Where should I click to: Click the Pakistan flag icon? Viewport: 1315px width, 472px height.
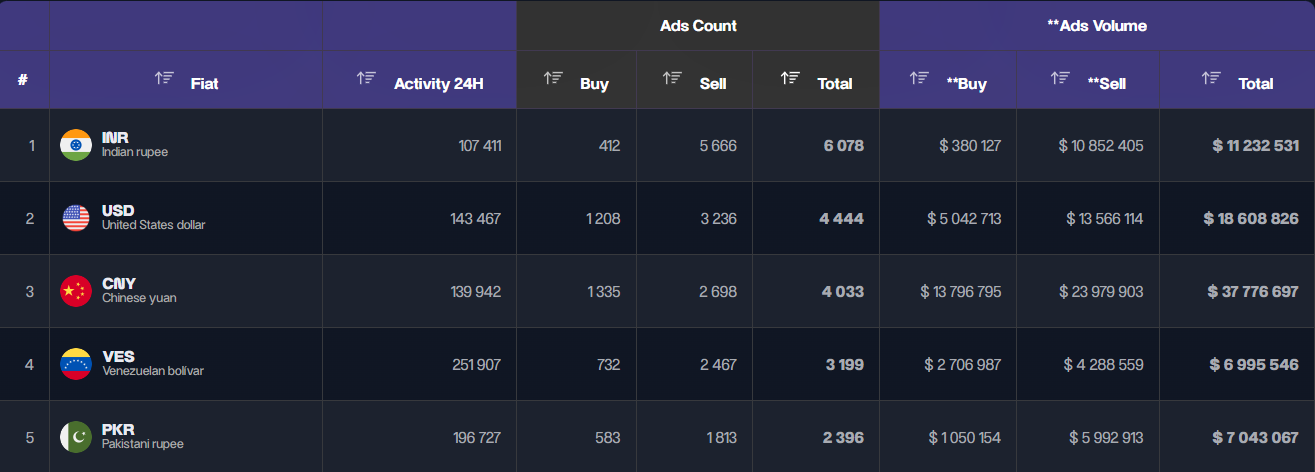coord(76,437)
